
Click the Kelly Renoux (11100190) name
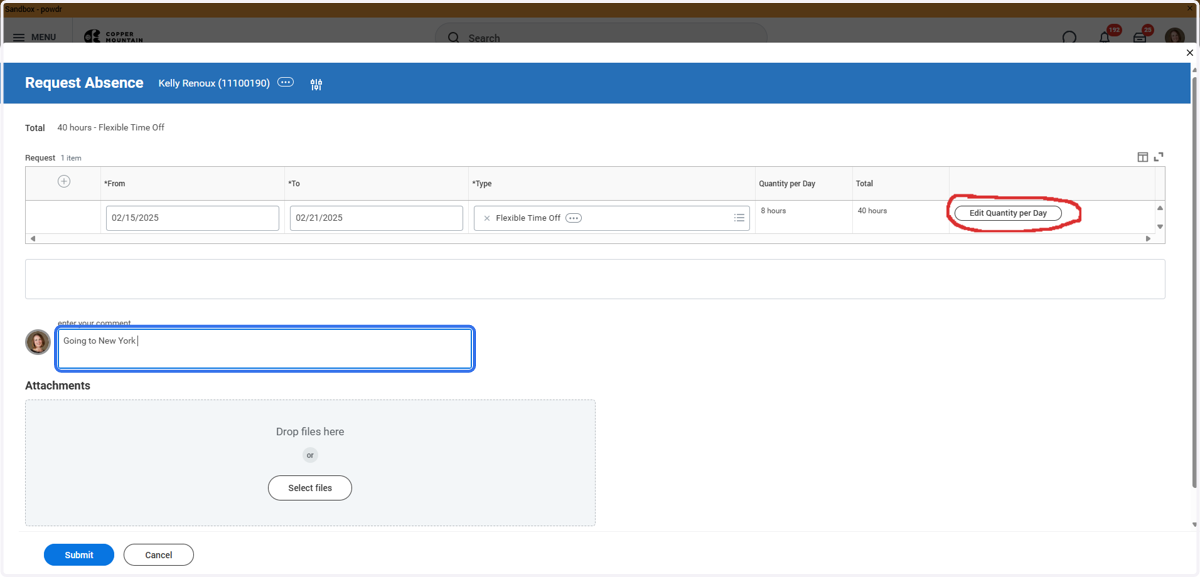point(214,83)
